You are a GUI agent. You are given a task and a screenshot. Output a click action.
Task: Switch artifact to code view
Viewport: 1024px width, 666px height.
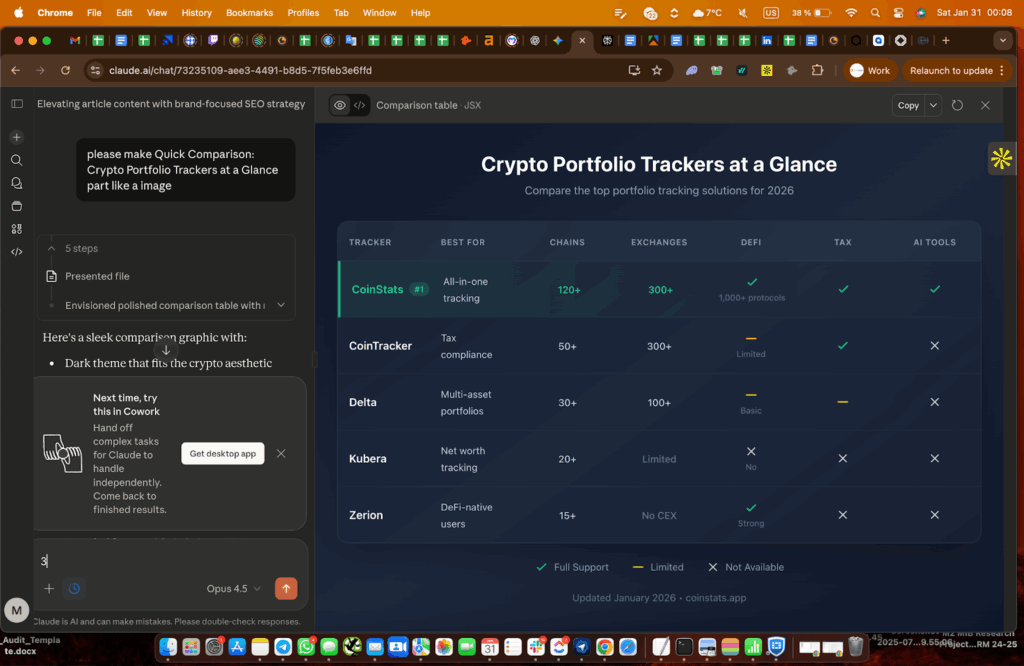(360, 105)
